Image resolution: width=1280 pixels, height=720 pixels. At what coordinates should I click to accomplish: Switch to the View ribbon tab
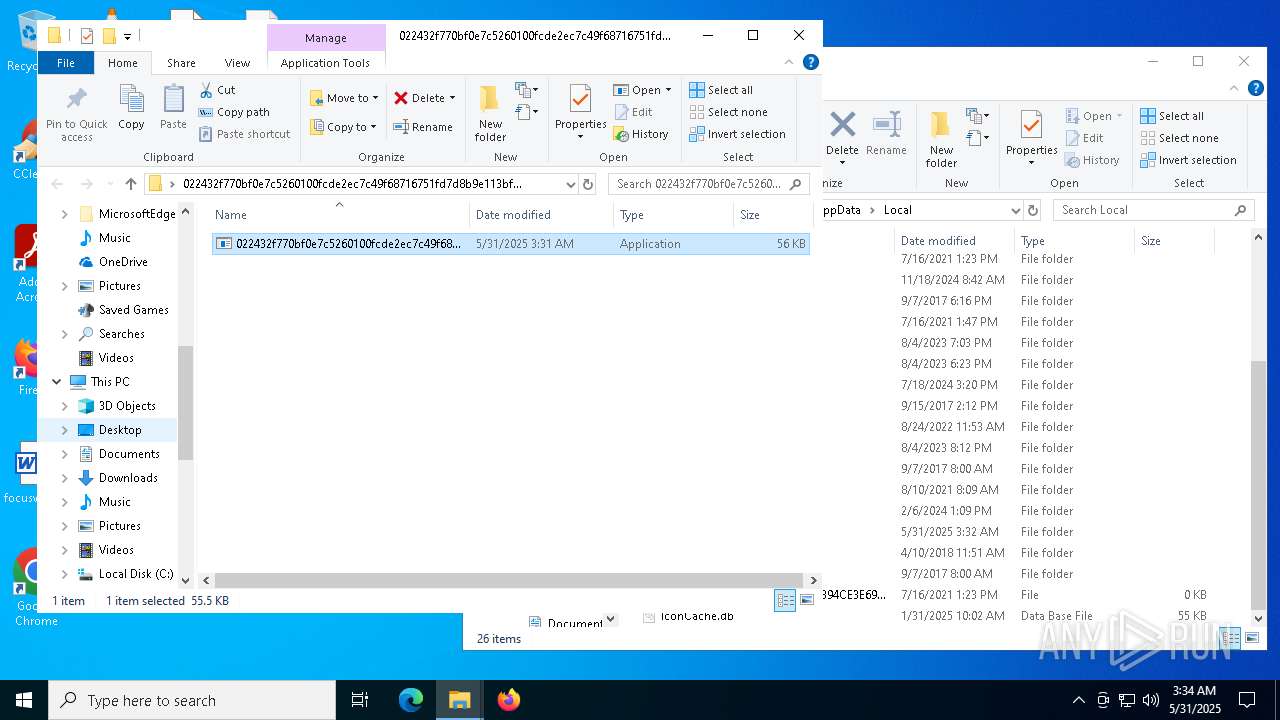(x=237, y=63)
